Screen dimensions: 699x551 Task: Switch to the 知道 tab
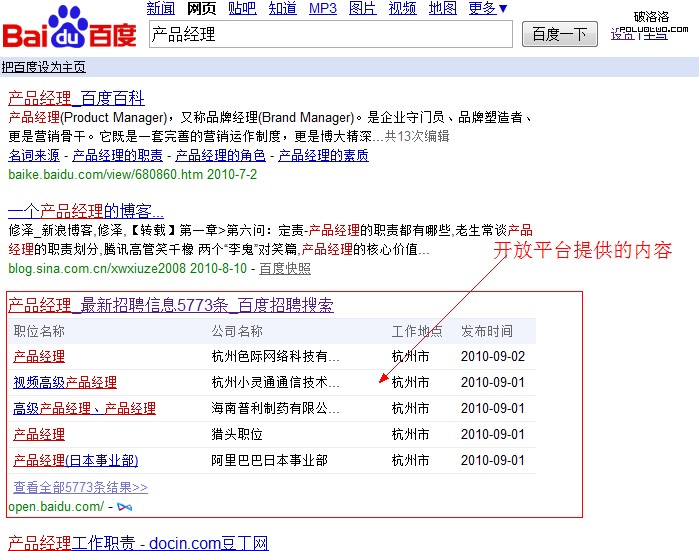(283, 8)
